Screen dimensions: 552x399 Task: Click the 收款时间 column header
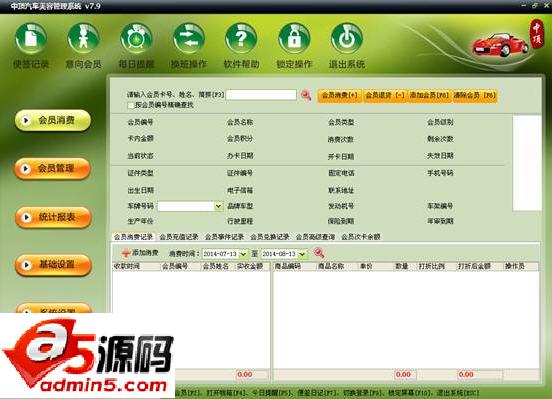click(136, 267)
